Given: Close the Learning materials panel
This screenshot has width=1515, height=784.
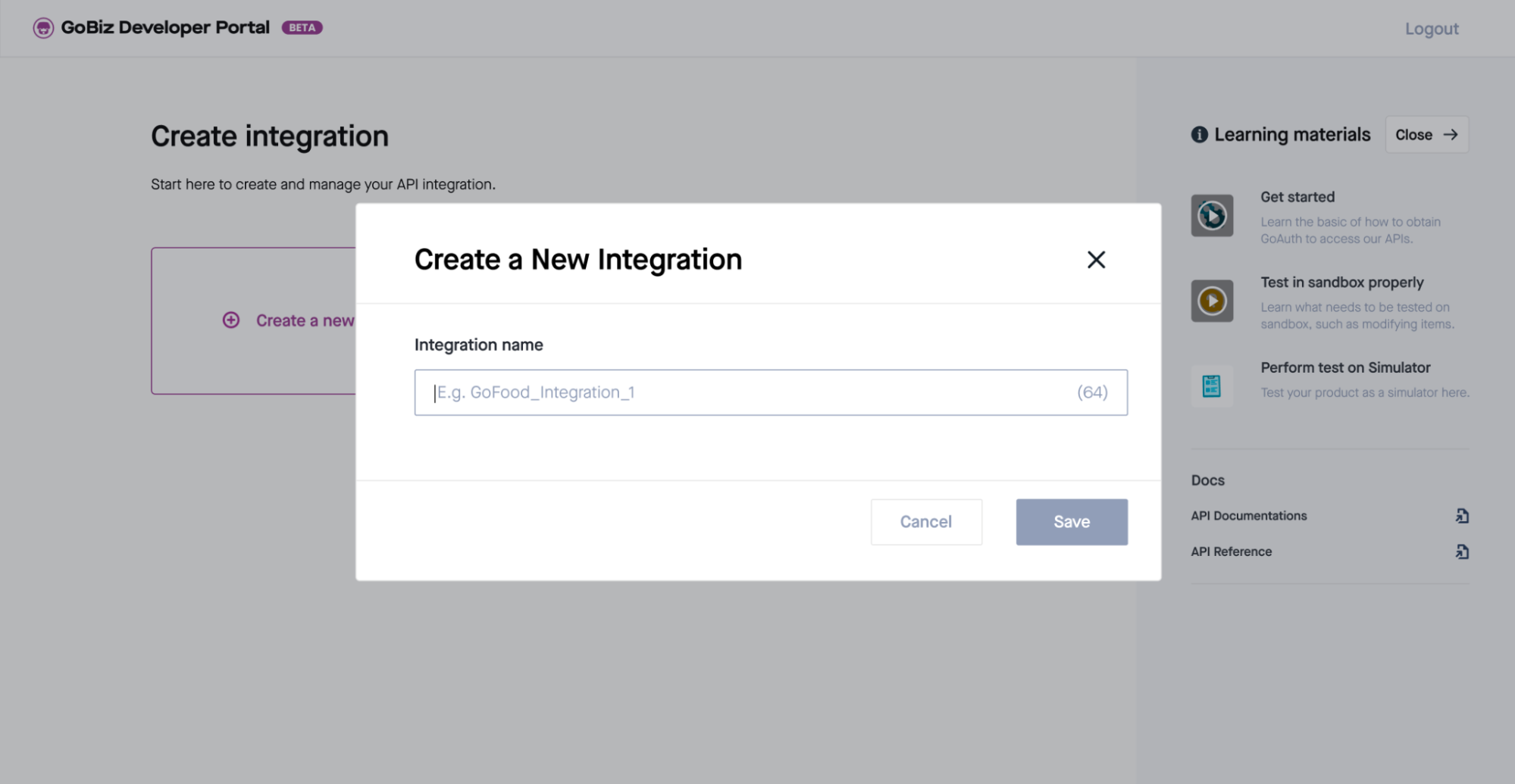Looking at the screenshot, I should click(x=1426, y=135).
